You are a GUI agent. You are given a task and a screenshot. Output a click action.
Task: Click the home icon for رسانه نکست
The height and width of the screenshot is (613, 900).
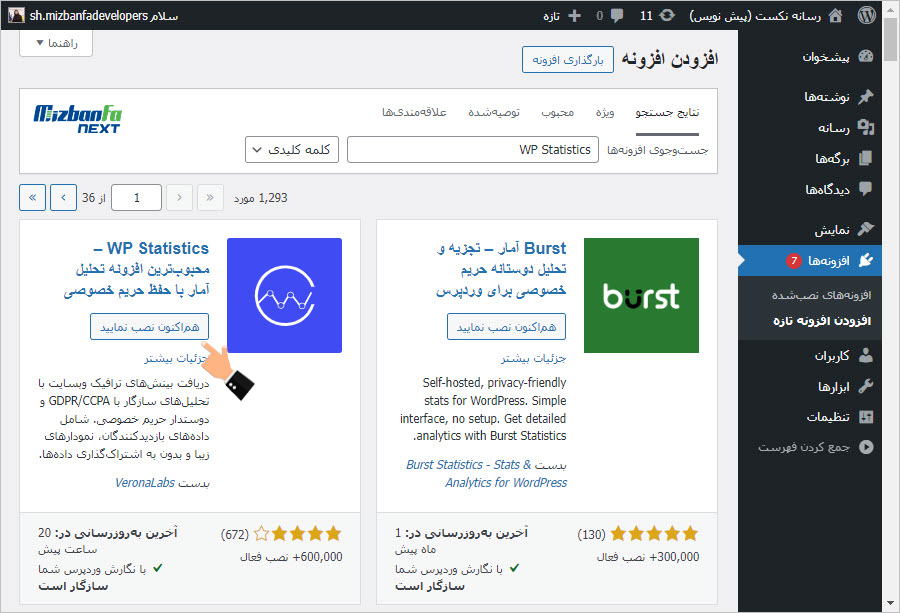point(835,15)
